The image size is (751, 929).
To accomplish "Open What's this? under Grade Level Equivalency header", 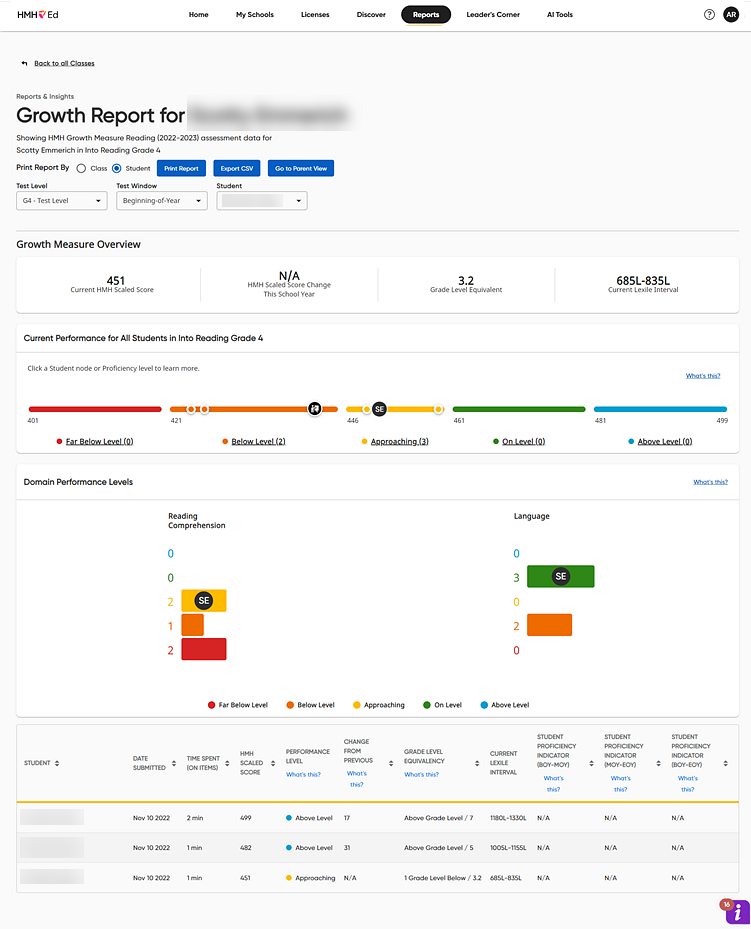I will click(422, 774).
